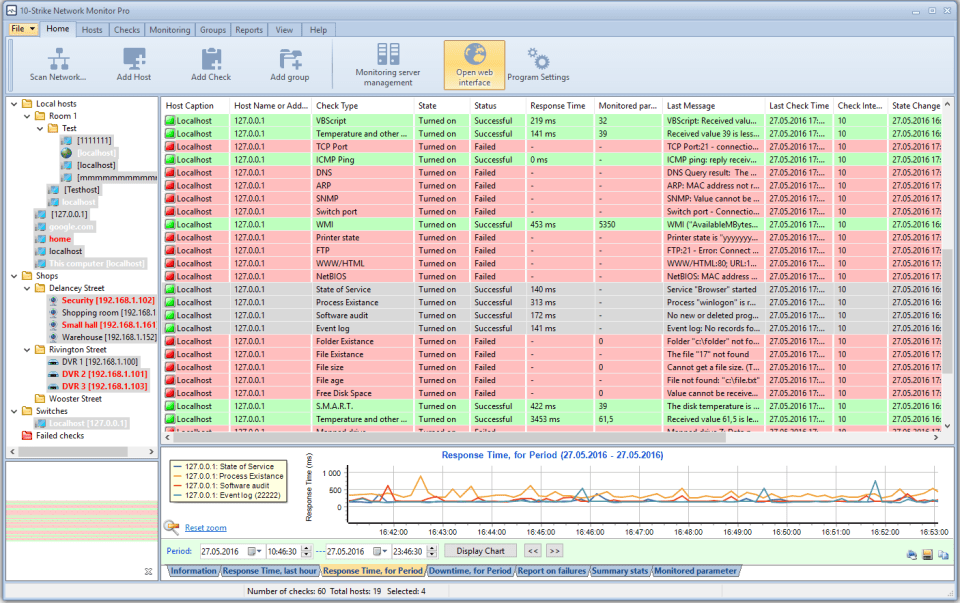
Task: Click the green status icon of WMI row
Action: [170, 225]
